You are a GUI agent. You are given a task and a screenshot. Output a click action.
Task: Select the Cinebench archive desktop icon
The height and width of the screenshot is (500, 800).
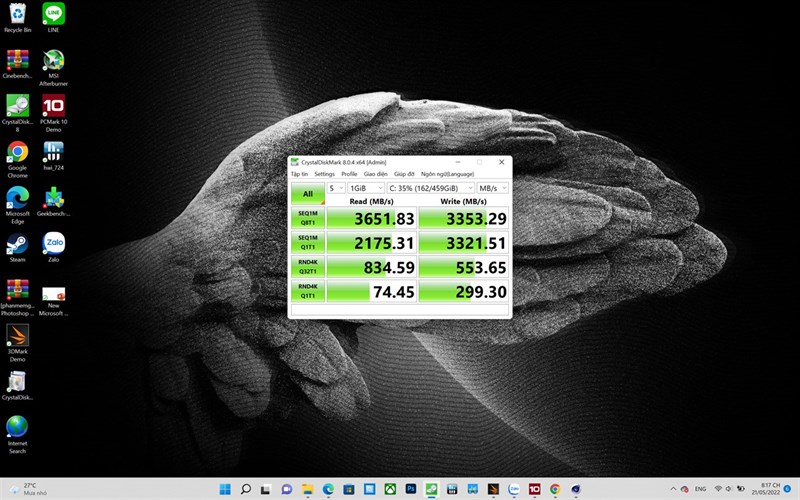click(17, 63)
